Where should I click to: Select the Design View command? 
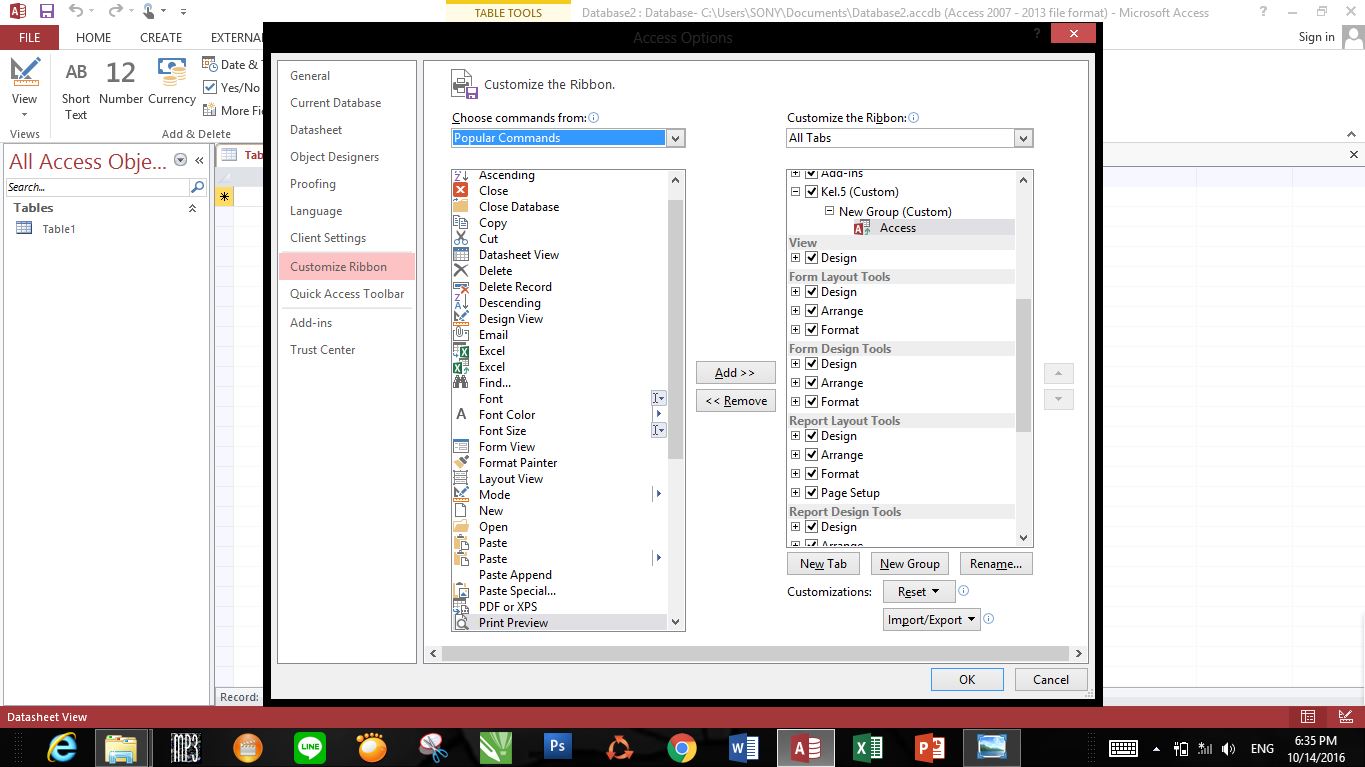[x=559, y=319]
